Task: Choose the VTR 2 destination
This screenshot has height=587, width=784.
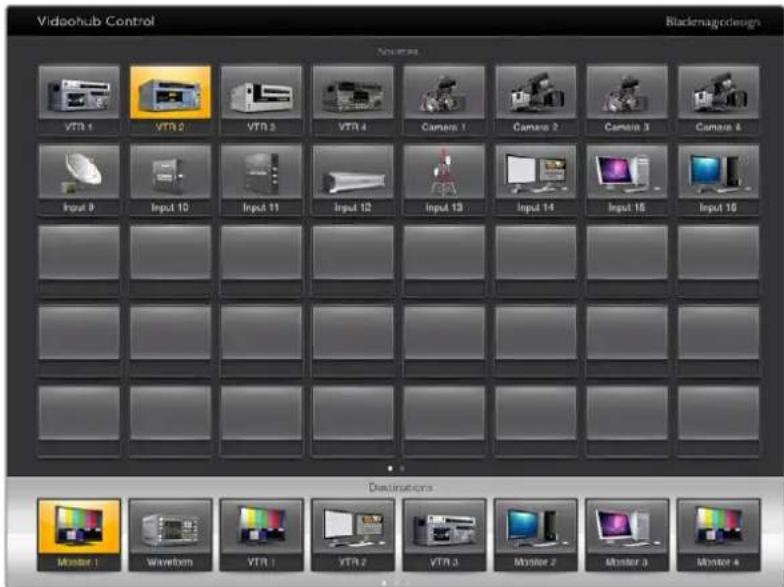Action: [353, 534]
